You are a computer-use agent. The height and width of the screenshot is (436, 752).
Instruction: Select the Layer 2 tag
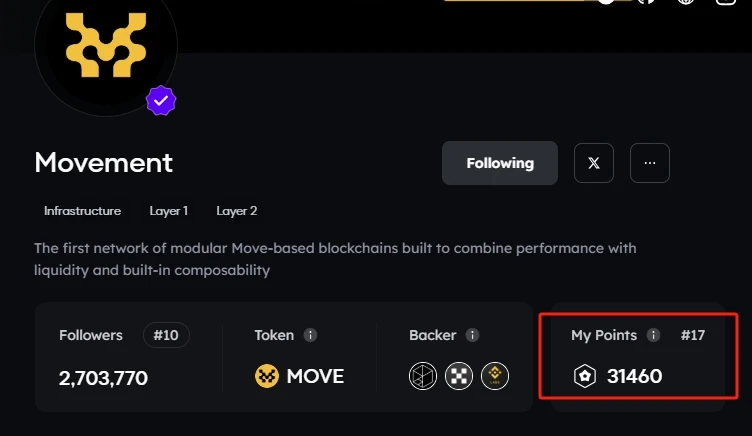point(237,211)
